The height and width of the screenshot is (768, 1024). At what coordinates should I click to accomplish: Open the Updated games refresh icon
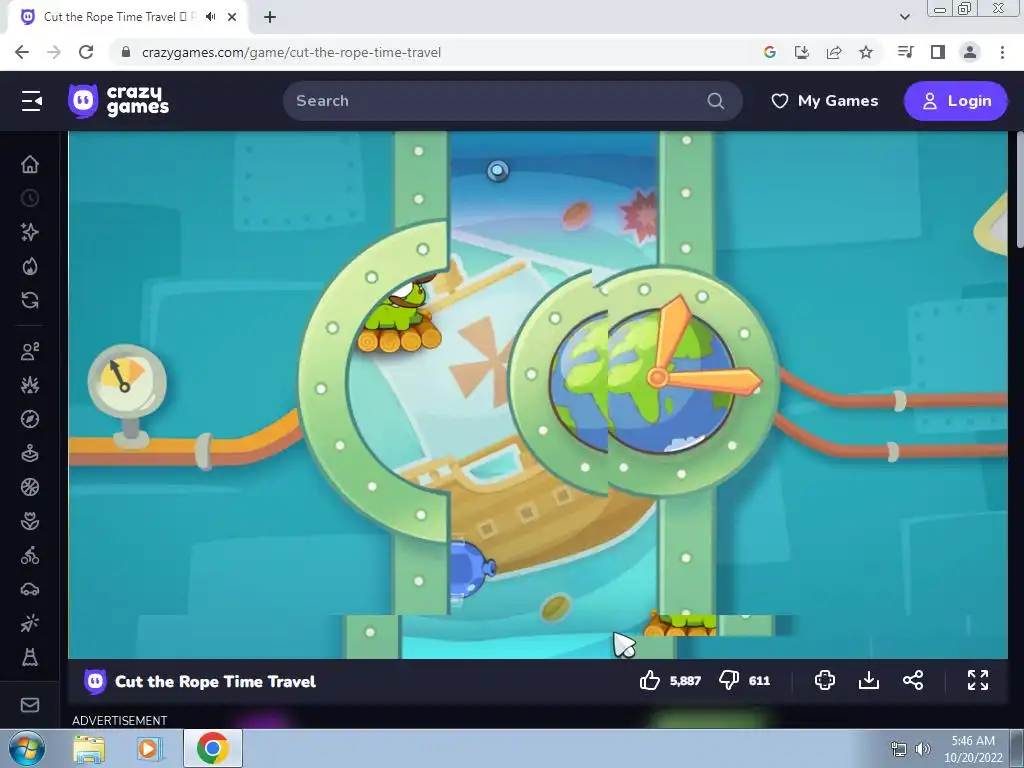[x=30, y=300]
